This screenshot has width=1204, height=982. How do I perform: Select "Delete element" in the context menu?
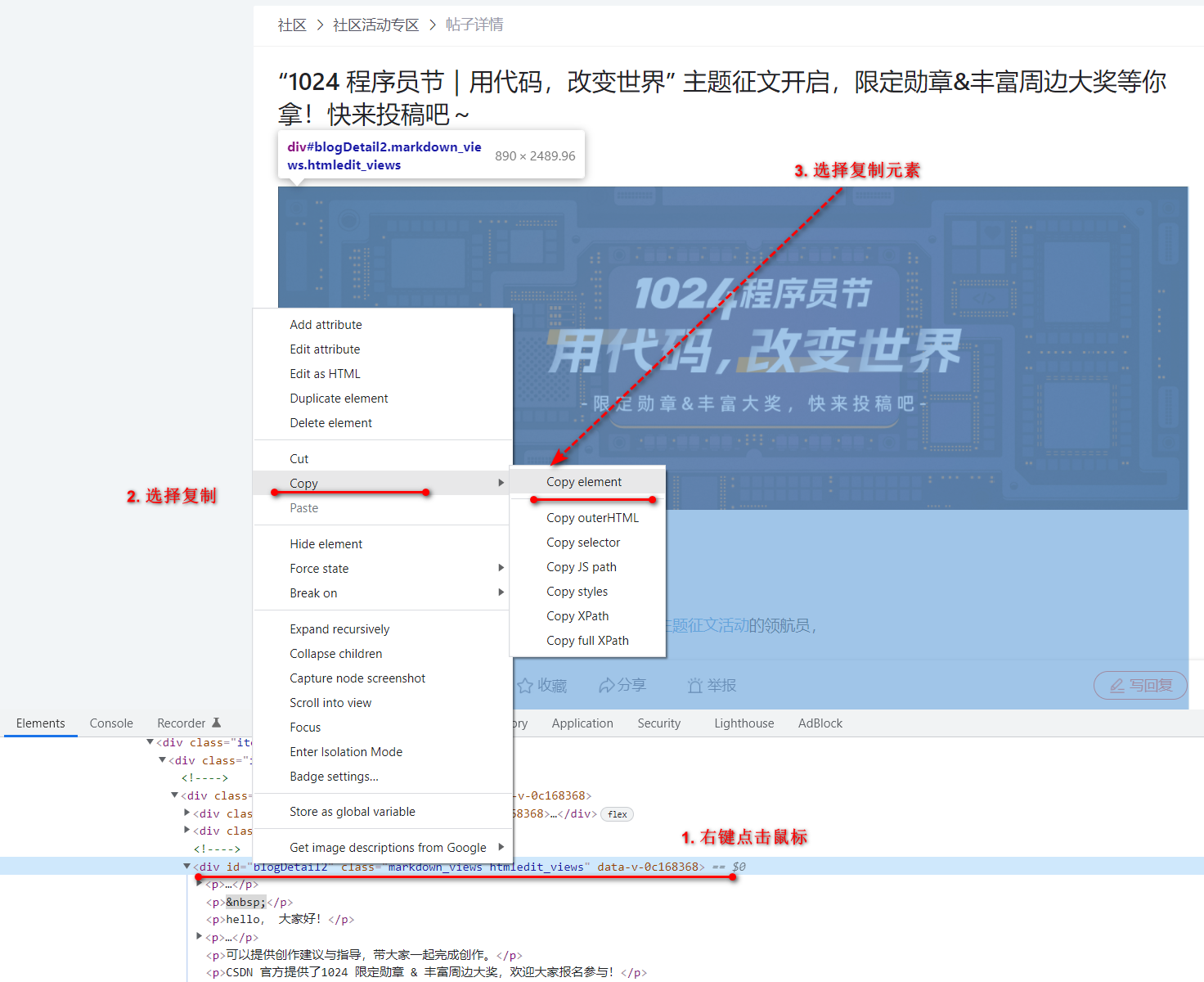click(x=330, y=422)
